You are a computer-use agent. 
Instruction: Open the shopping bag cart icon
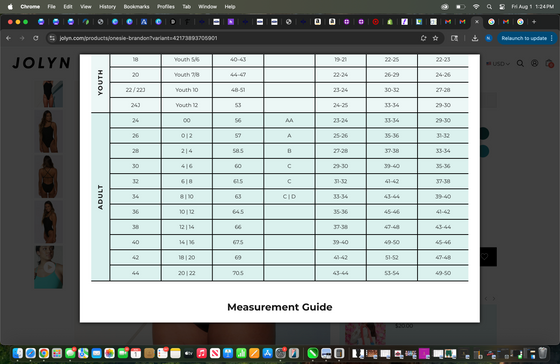pyautogui.click(x=549, y=64)
